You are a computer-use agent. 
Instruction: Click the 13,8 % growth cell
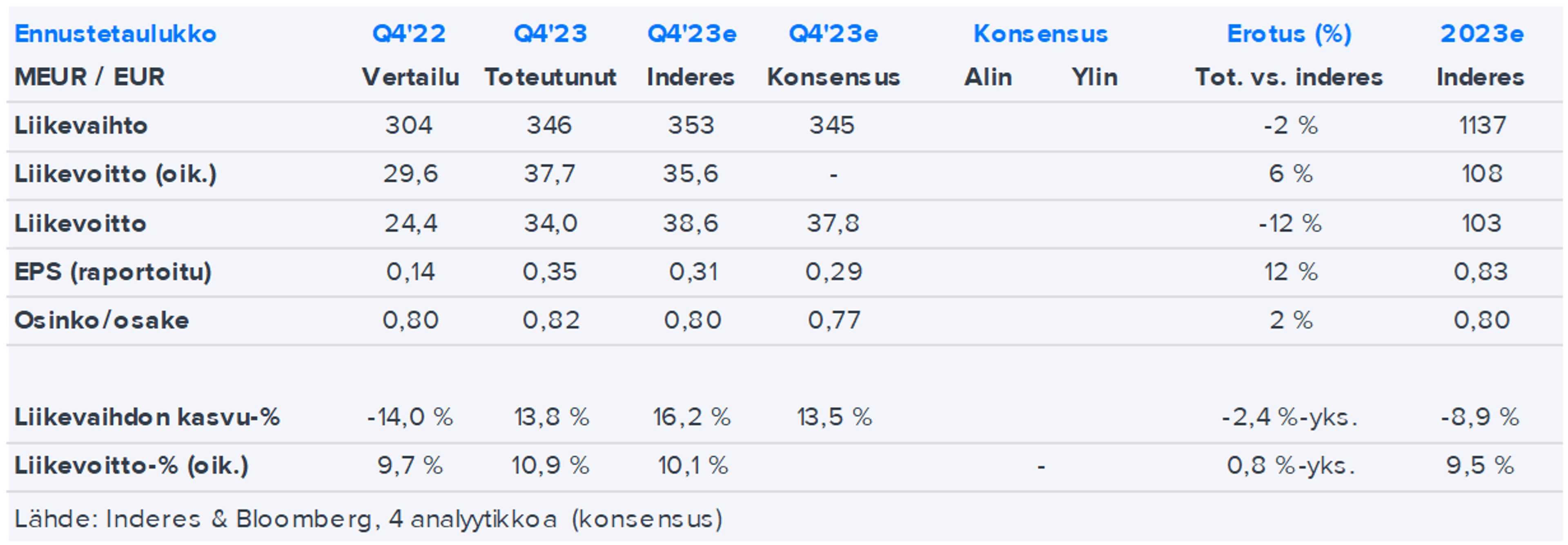pyautogui.click(x=551, y=417)
